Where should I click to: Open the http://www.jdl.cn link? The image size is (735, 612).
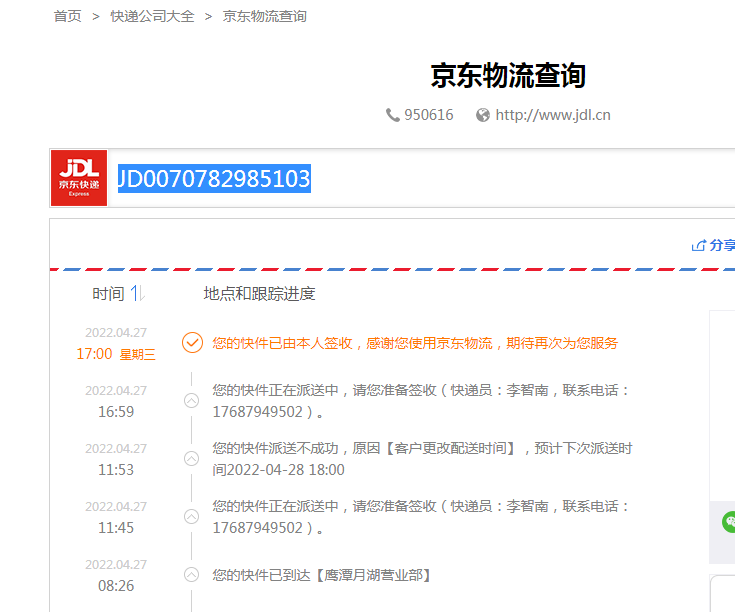[x=553, y=115]
